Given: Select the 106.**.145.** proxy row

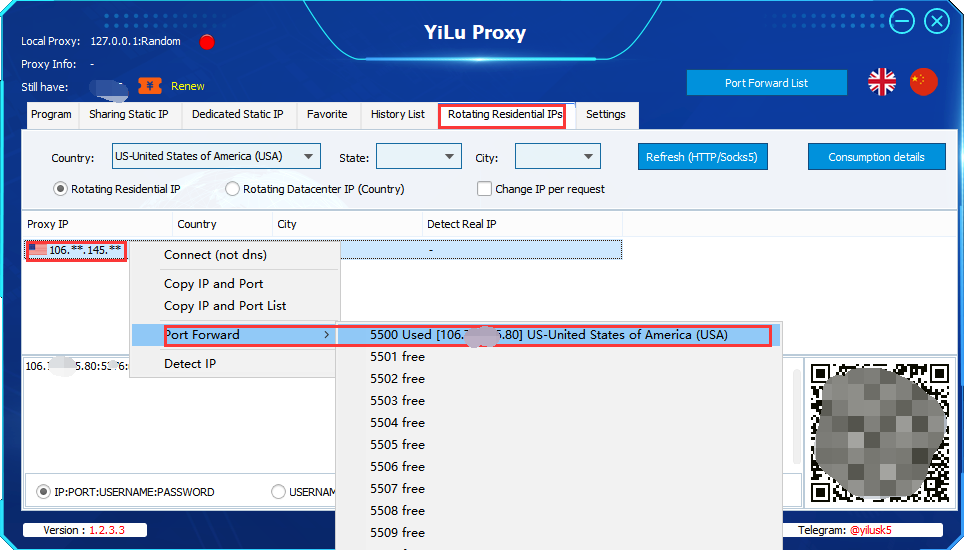Looking at the screenshot, I should (323, 249).
